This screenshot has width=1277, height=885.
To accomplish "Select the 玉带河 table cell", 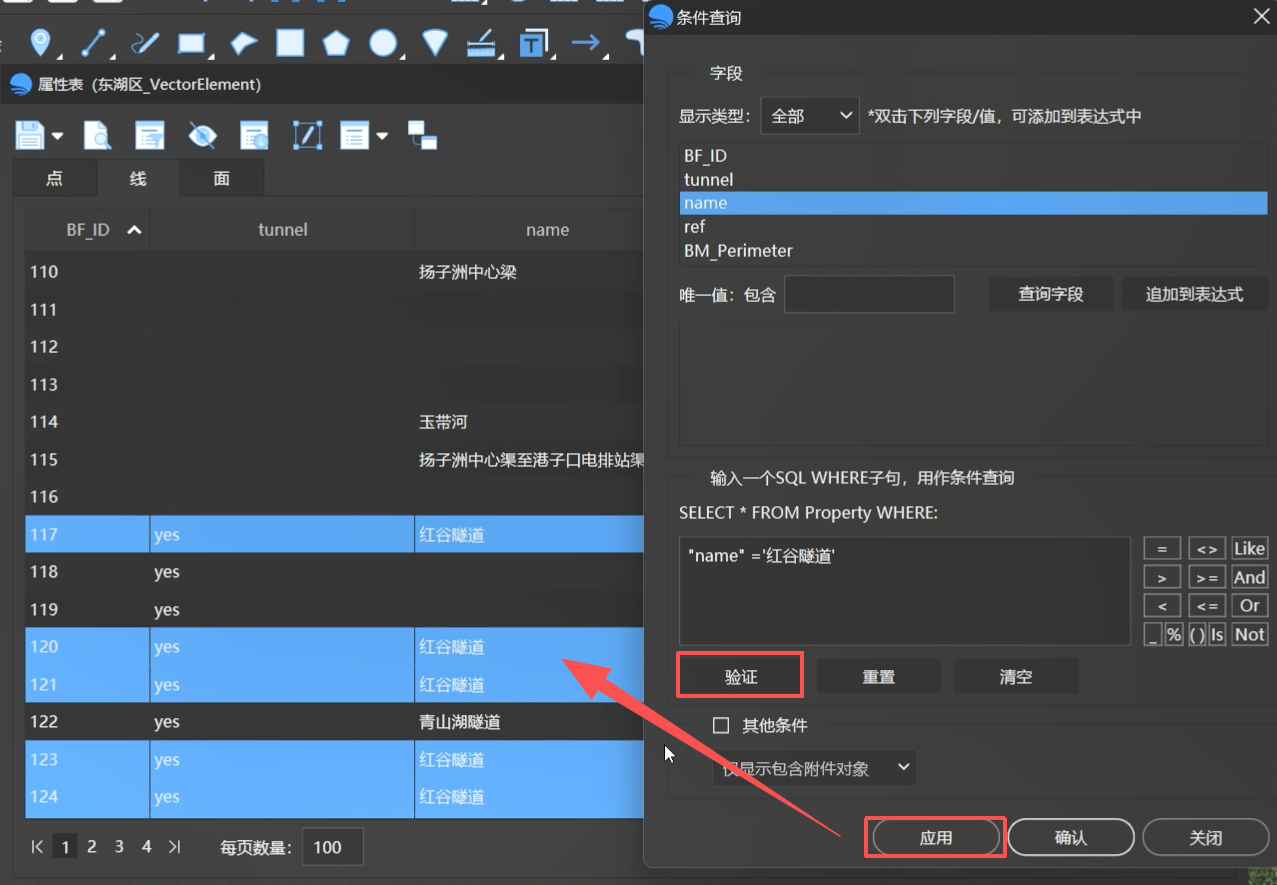I will click(x=528, y=422).
